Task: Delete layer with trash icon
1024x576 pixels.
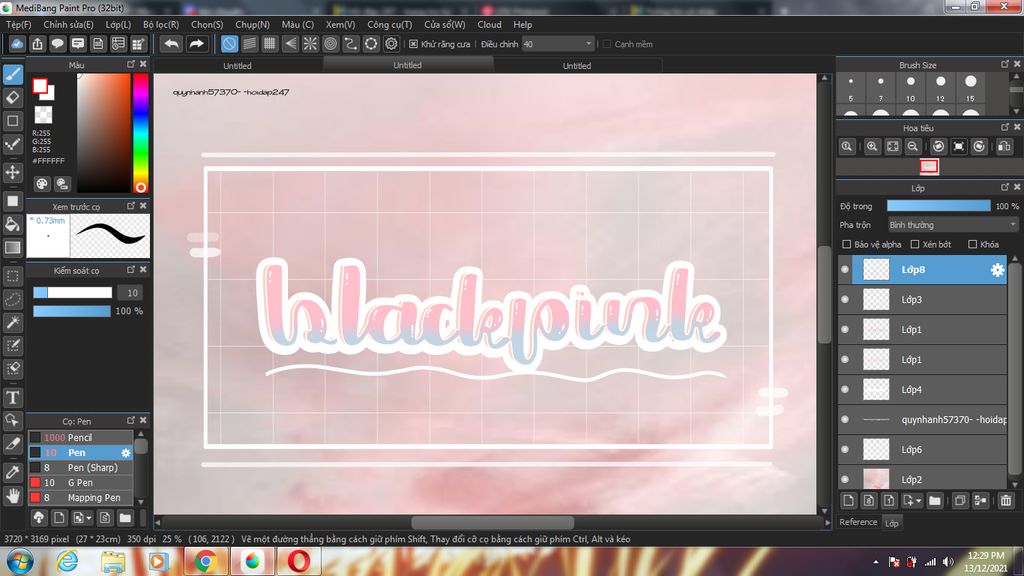Action: pos(1006,501)
